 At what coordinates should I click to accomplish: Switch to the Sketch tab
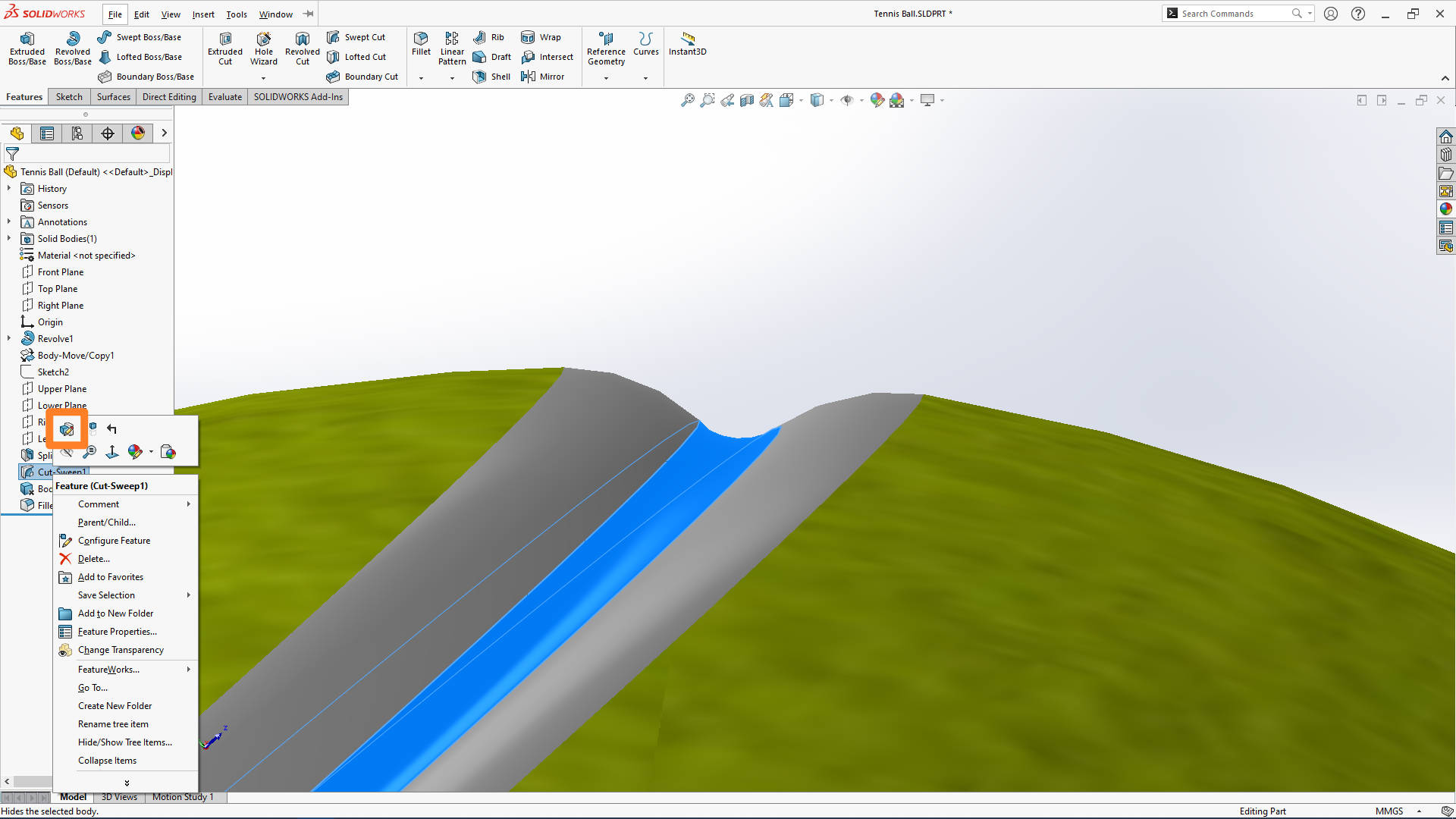(69, 96)
